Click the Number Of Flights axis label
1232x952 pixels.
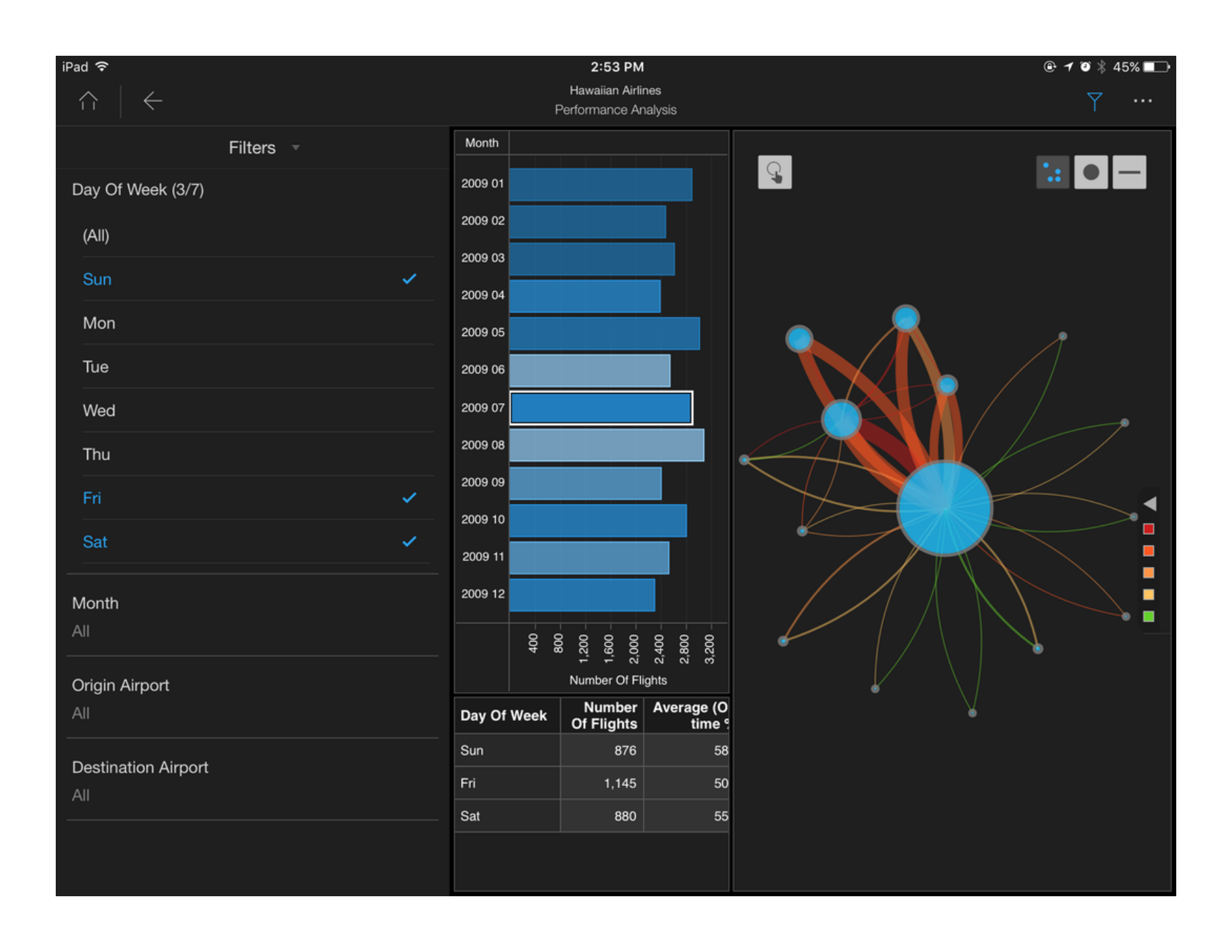pos(618,681)
